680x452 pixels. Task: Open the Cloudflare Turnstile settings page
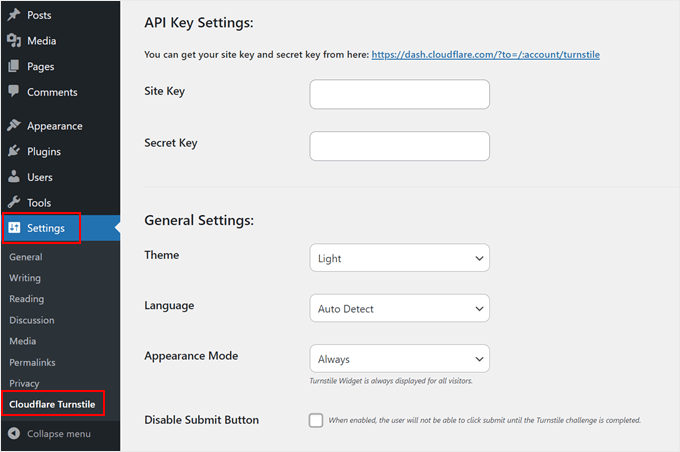[x=52, y=404]
